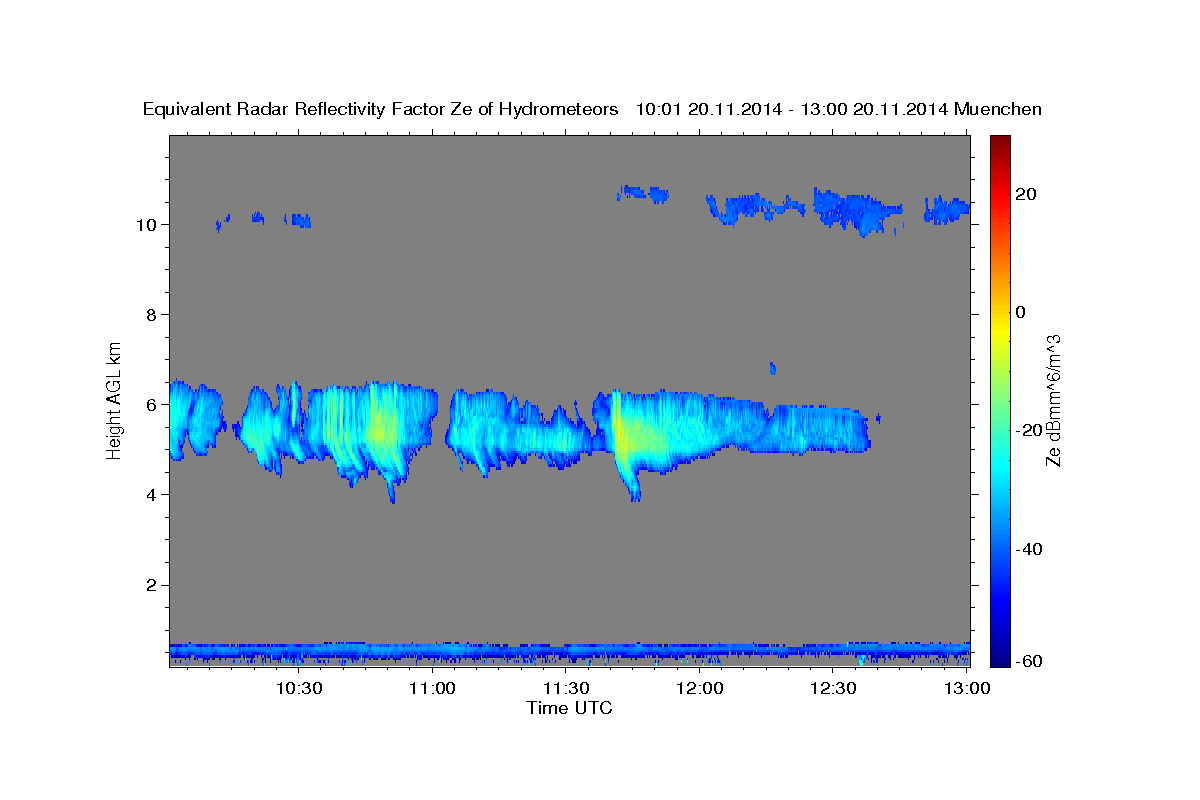Click the '13:00' time tick label
The height and width of the screenshot is (800, 1200).
[966, 689]
